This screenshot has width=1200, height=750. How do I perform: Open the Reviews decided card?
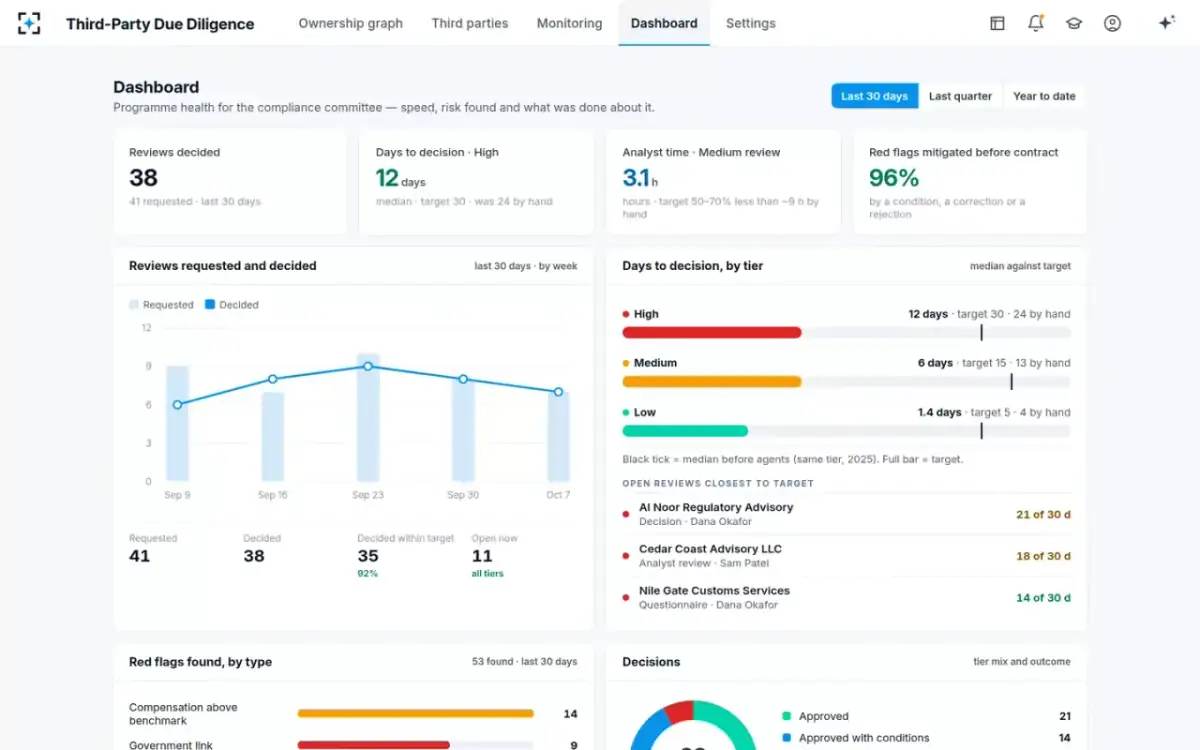[x=230, y=182]
